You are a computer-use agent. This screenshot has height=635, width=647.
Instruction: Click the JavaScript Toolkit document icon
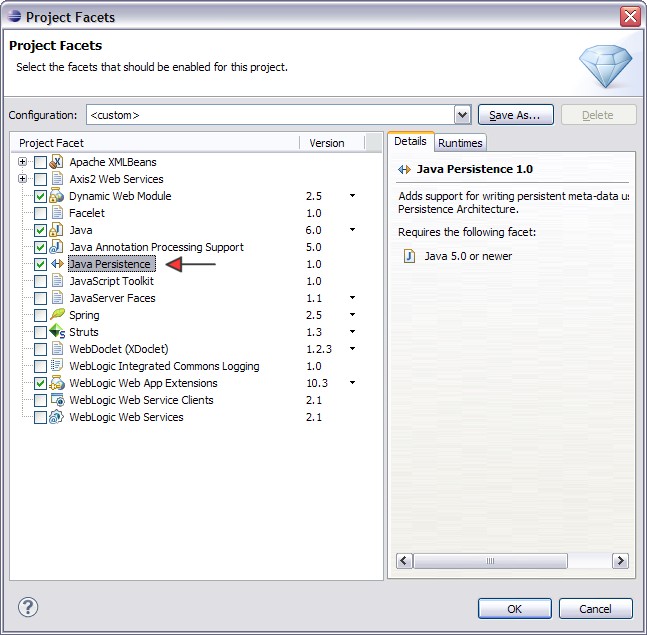[57, 281]
